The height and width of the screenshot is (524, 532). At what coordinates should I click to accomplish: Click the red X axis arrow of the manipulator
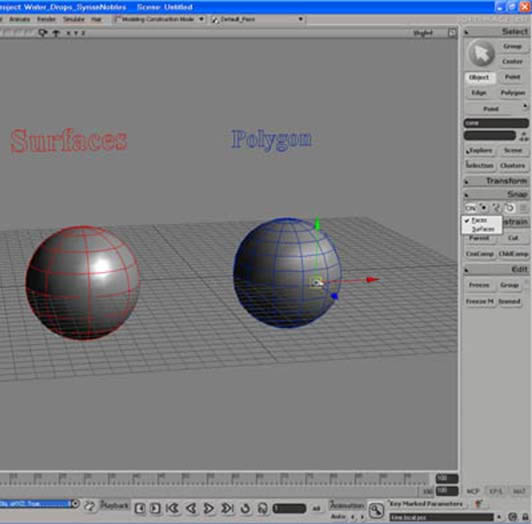(373, 280)
